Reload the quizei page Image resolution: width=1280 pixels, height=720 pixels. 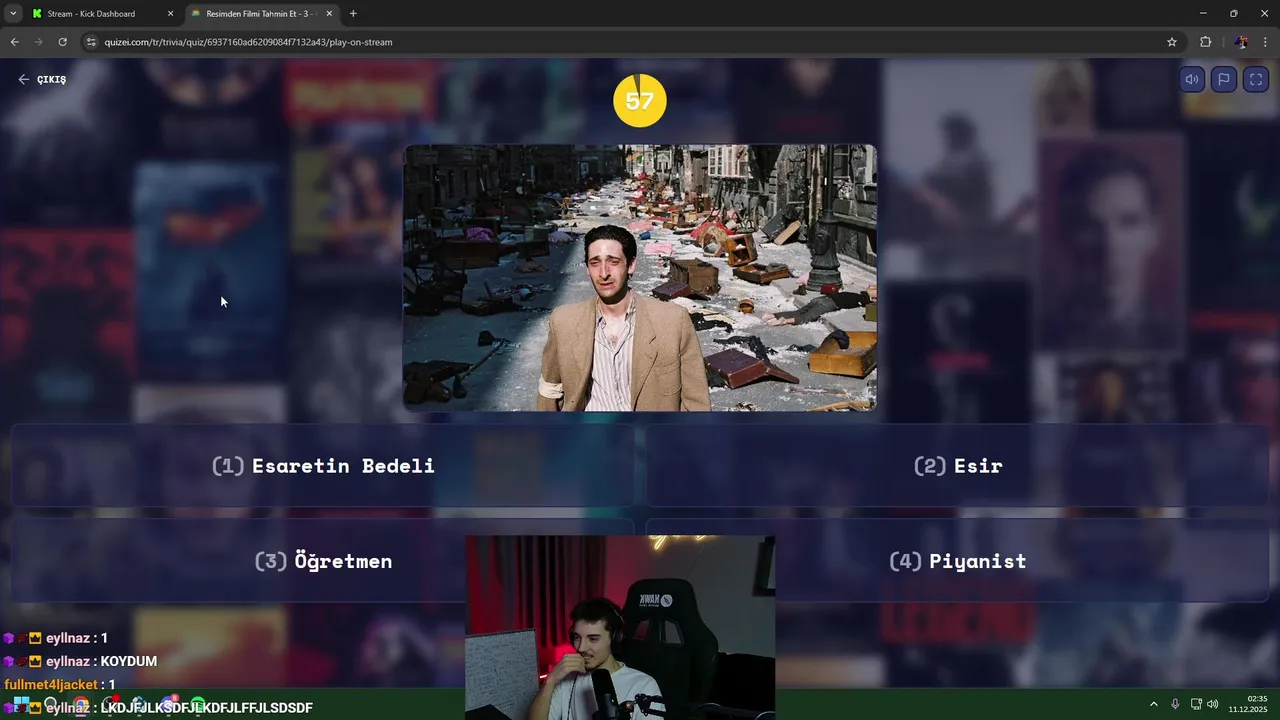pos(62,42)
